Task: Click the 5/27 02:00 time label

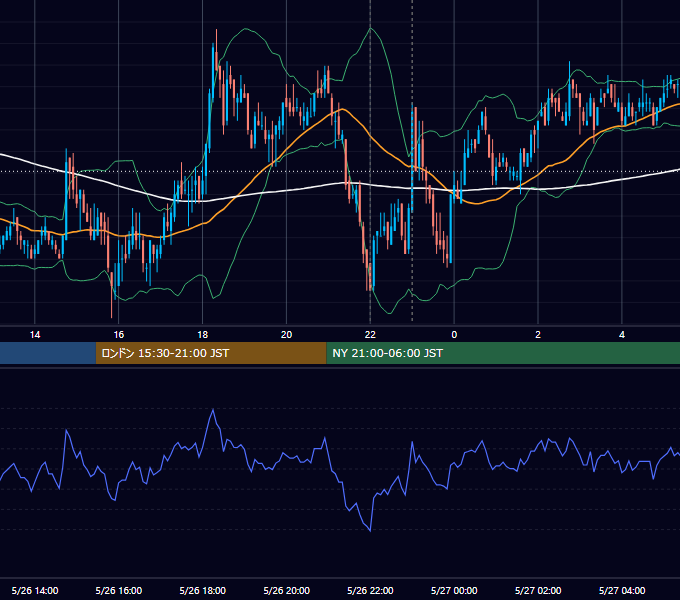Action: point(538,590)
